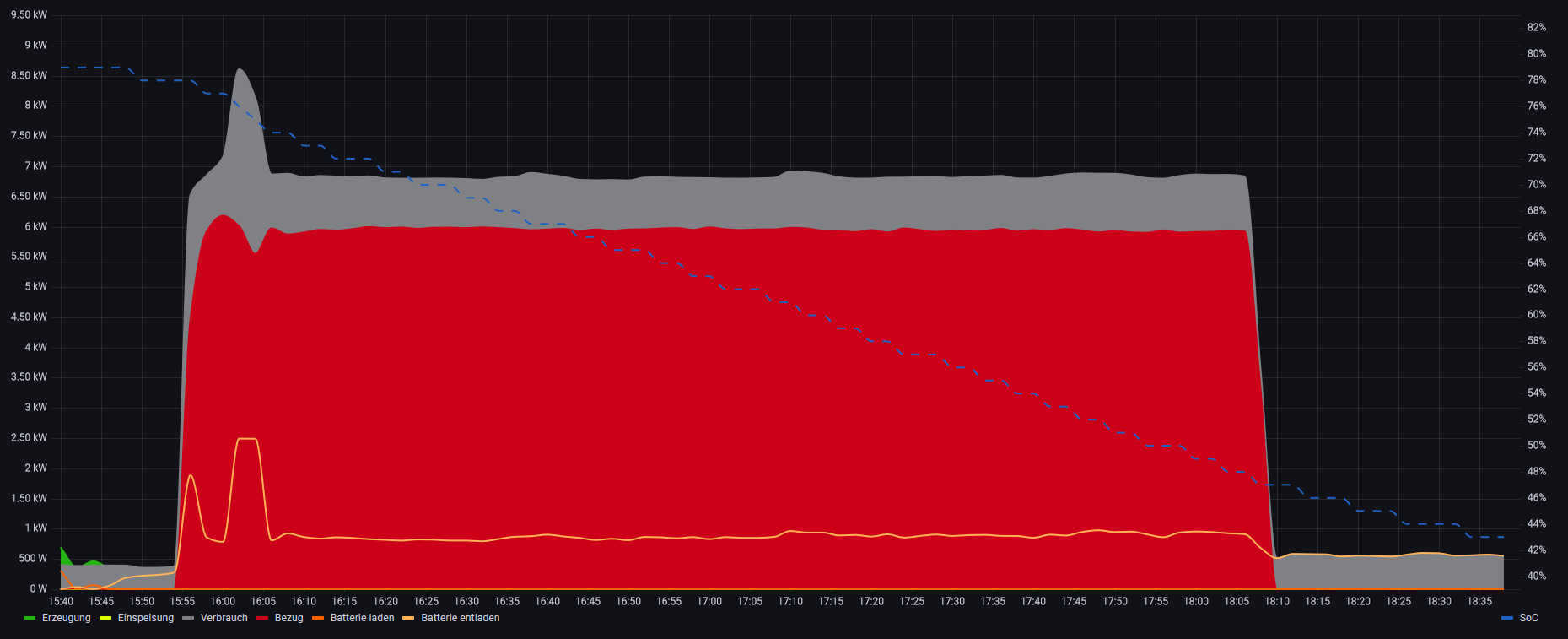This screenshot has height=639, width=1568.
Task: Open the green Erzeugung color swatch
Action: 30,619
